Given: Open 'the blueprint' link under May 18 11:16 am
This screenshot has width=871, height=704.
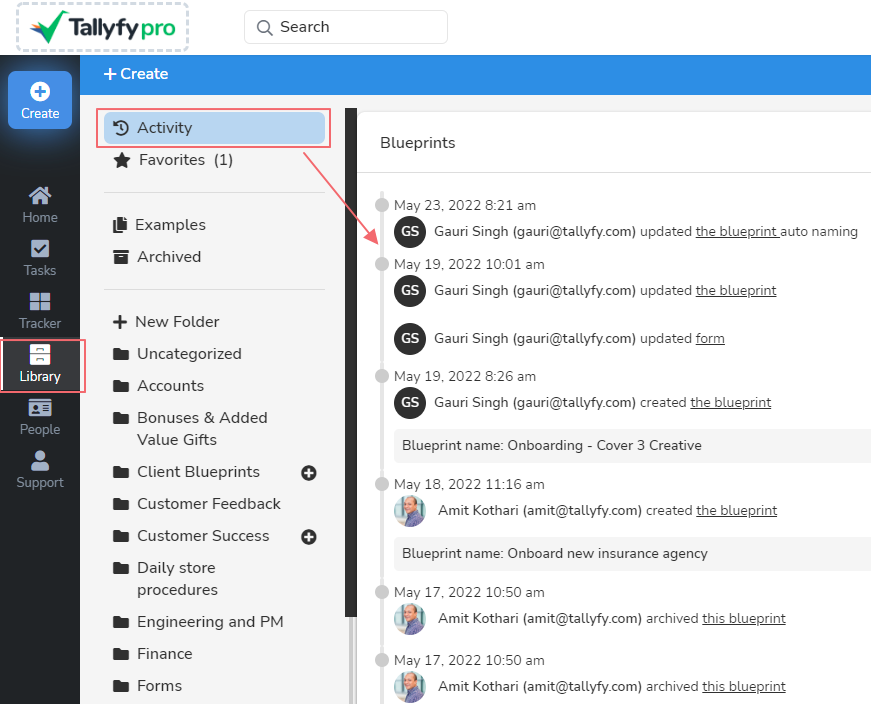Looking at the screenshot, I should (737, 510).
